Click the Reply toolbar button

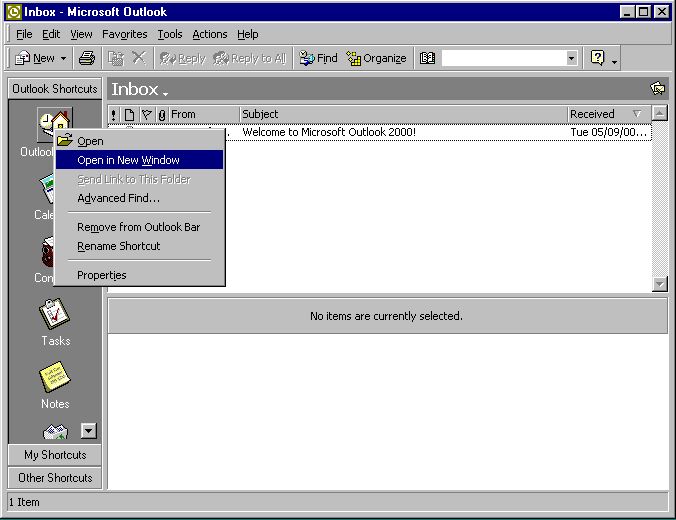click(182, 58)
